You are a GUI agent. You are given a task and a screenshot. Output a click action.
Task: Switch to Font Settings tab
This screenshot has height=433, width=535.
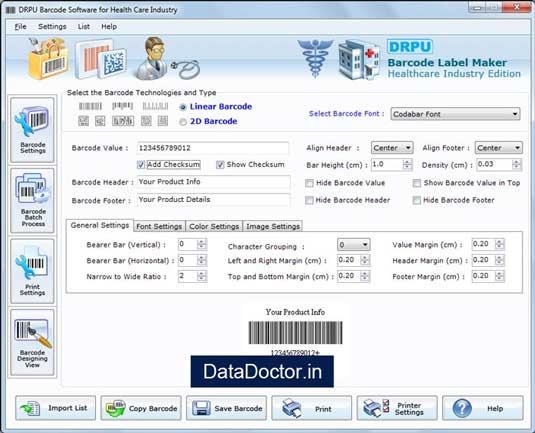[159, 226]
